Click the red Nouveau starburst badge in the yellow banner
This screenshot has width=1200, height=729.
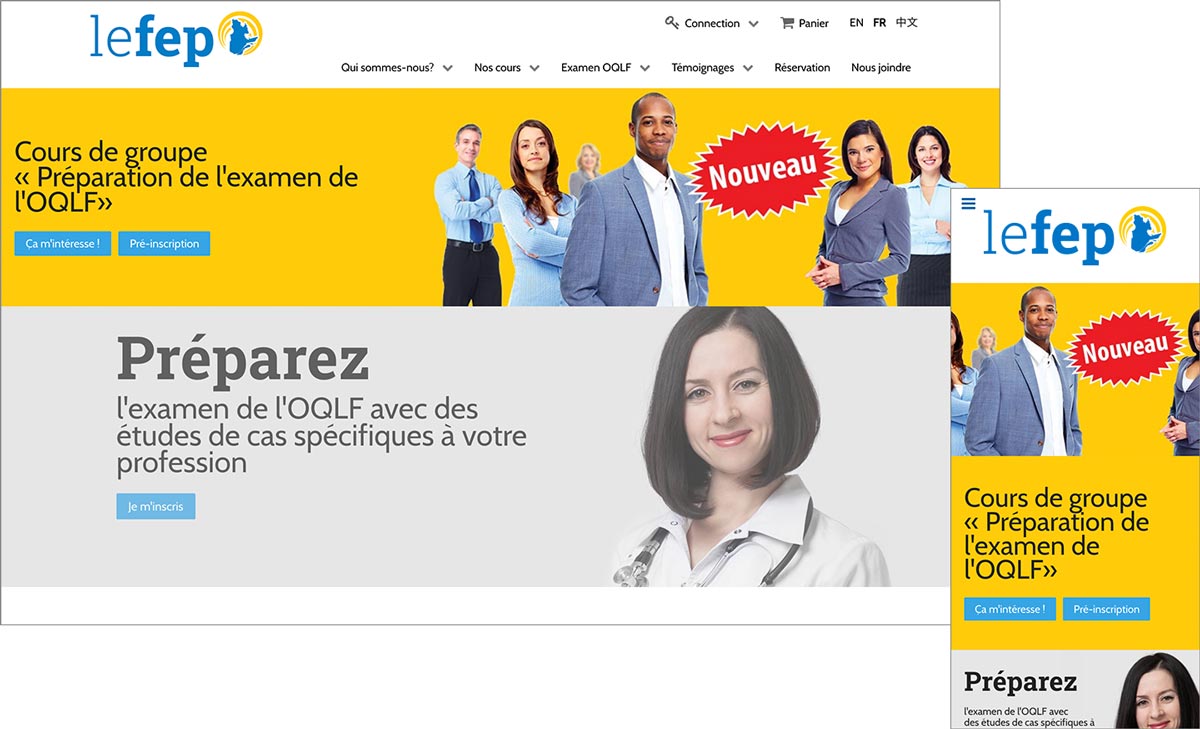point(762,169)
